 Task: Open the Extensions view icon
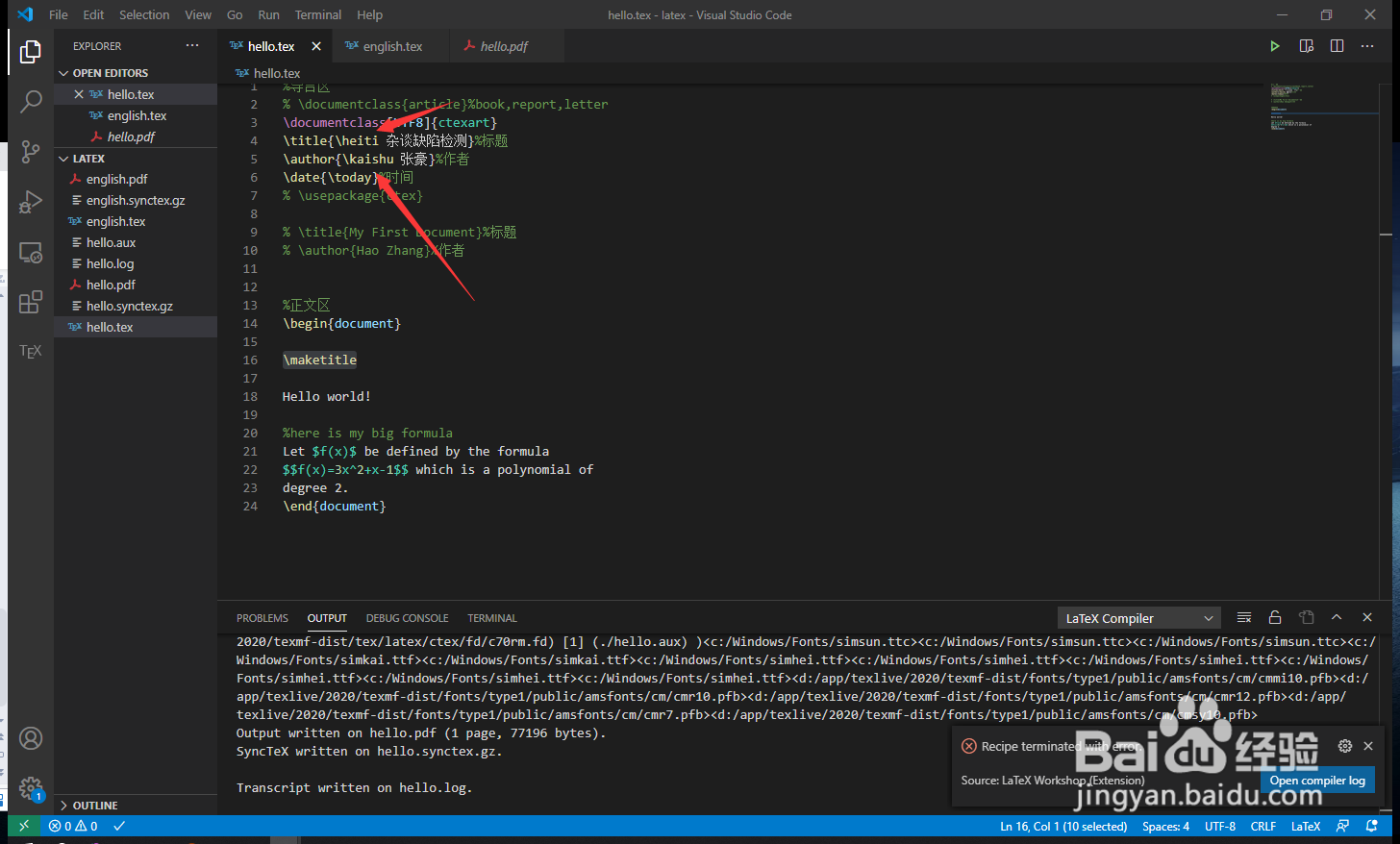[x=31, y=302]
